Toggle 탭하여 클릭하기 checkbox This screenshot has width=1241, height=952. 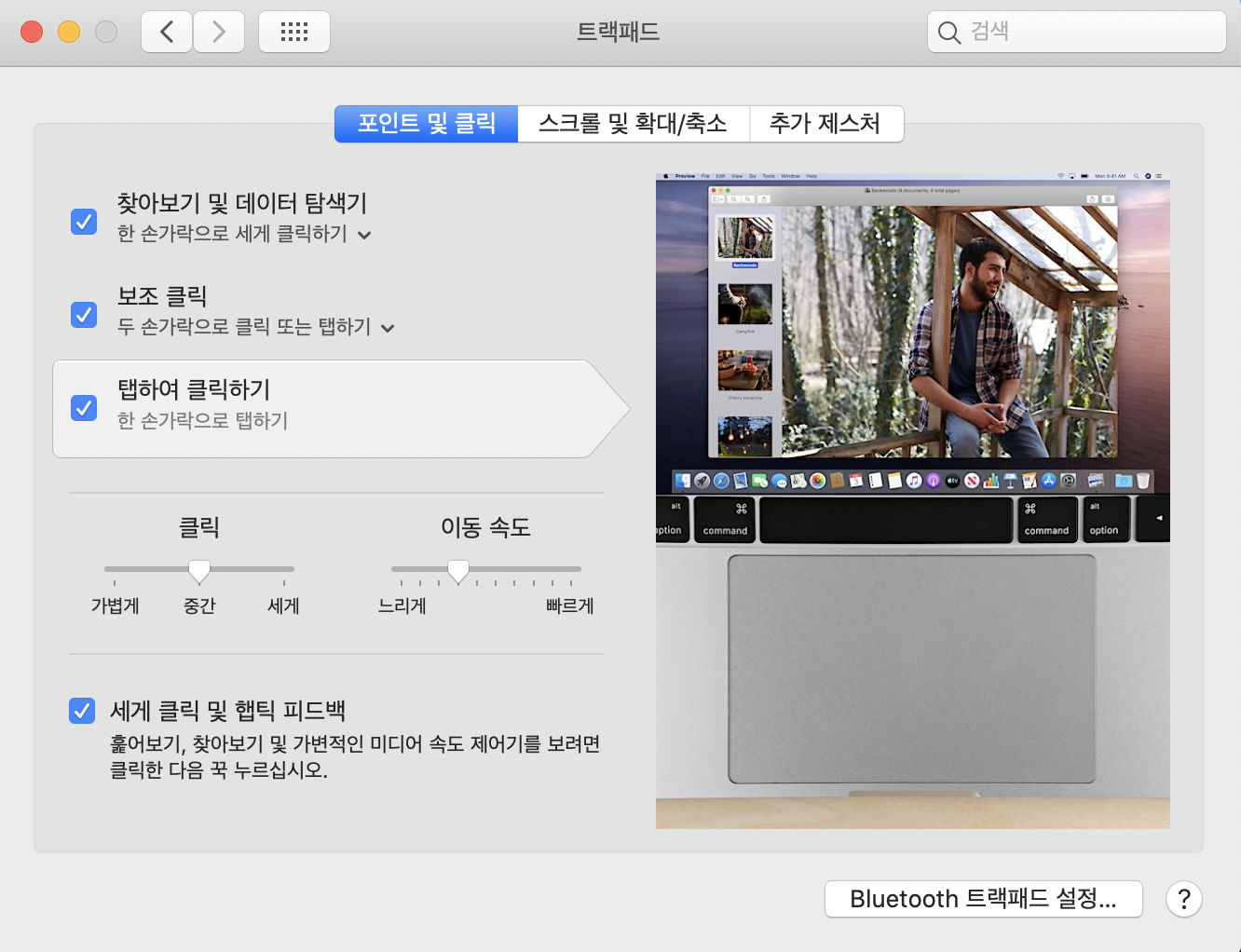84,408
